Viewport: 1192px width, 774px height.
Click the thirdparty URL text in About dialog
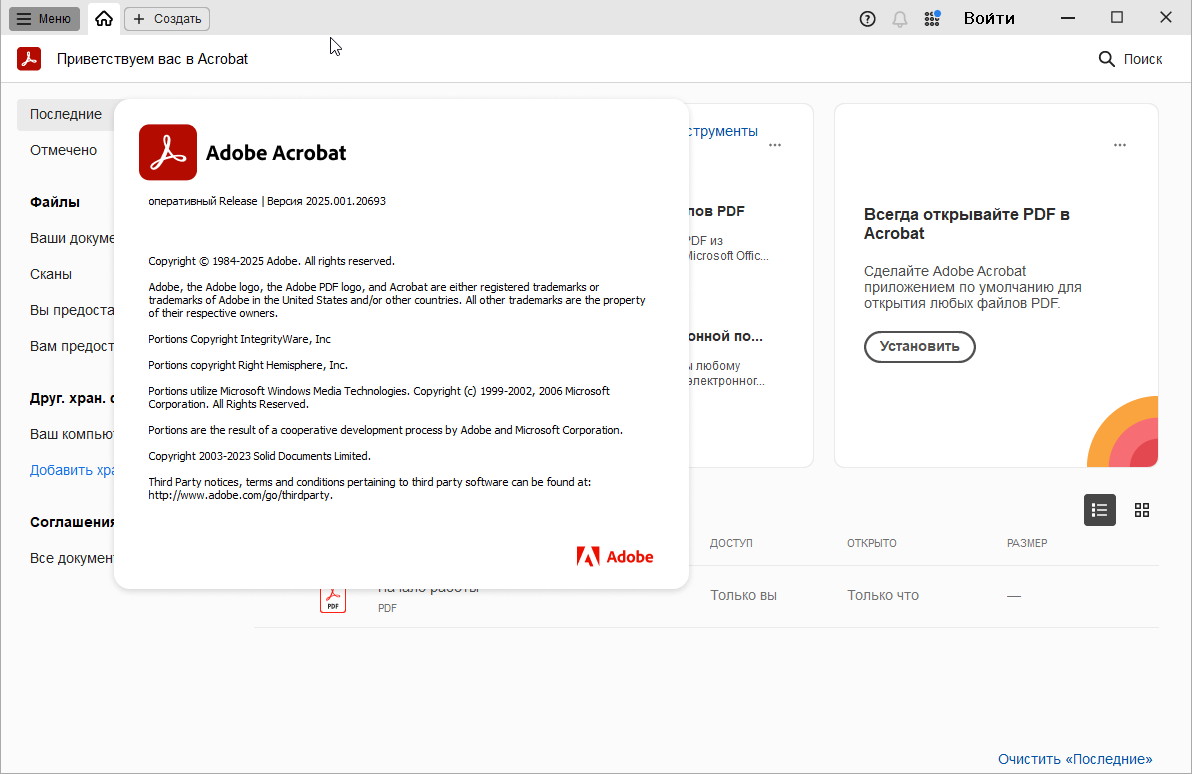(x=240, y=495)
